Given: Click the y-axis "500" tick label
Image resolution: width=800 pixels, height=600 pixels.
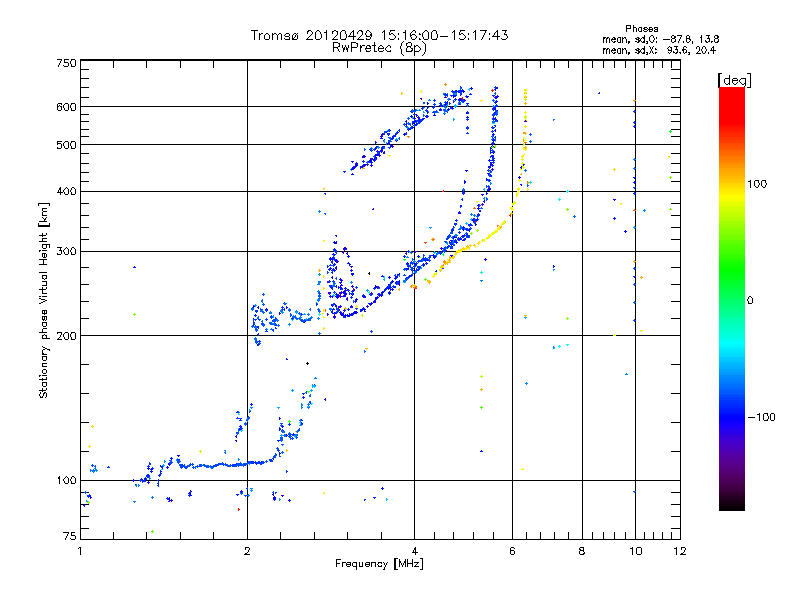Looking at the screenshot, I should point(67,145).
